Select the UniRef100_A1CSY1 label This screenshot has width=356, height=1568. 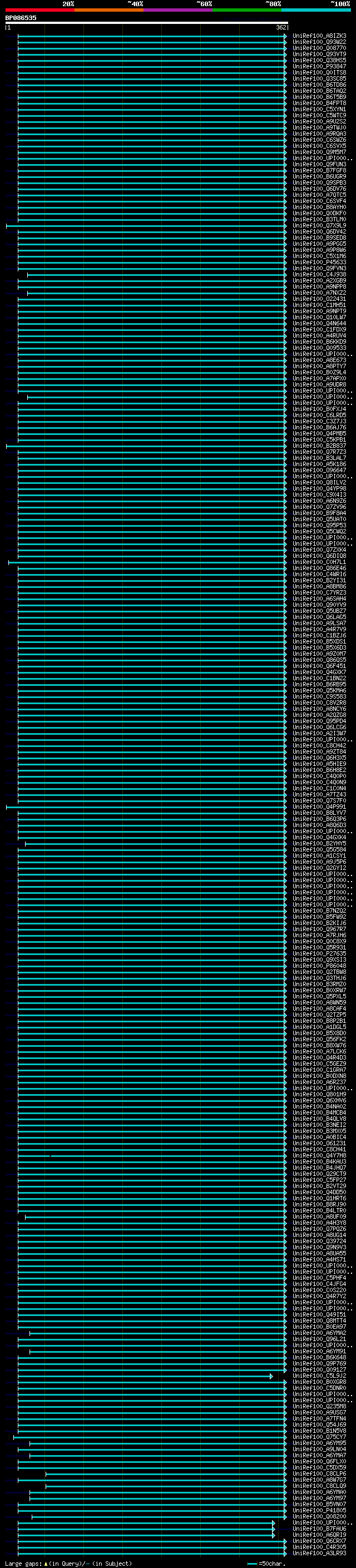pos(319,856)
